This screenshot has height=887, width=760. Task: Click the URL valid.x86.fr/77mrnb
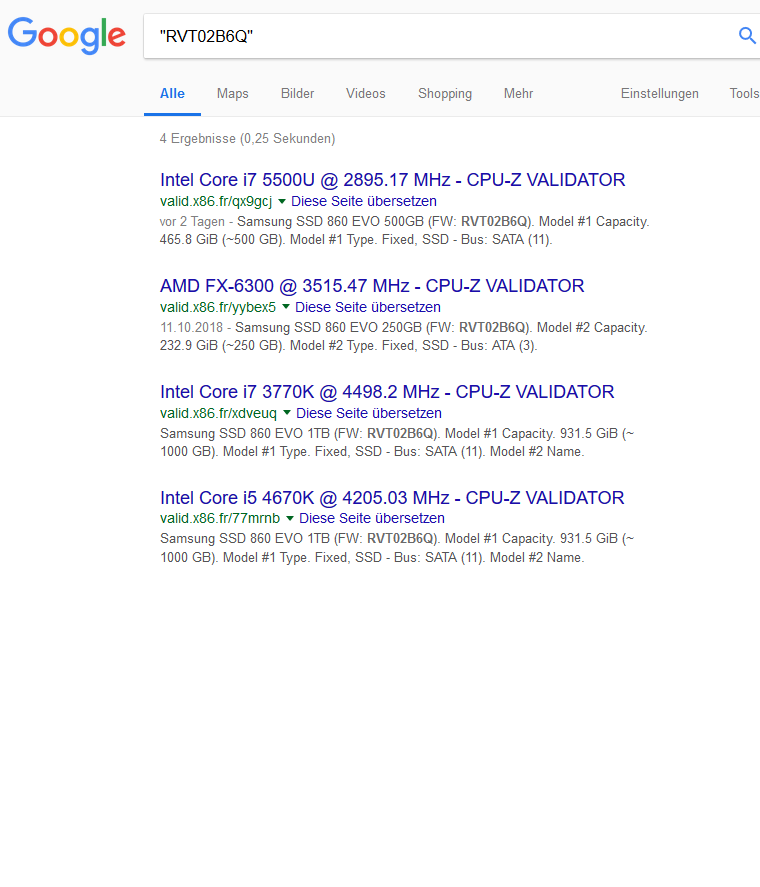[x=220, y=518]
